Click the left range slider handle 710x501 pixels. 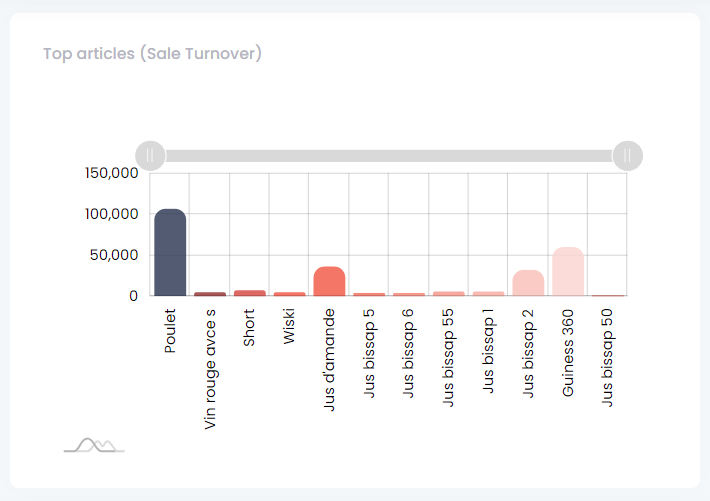[x=150, y=156]
